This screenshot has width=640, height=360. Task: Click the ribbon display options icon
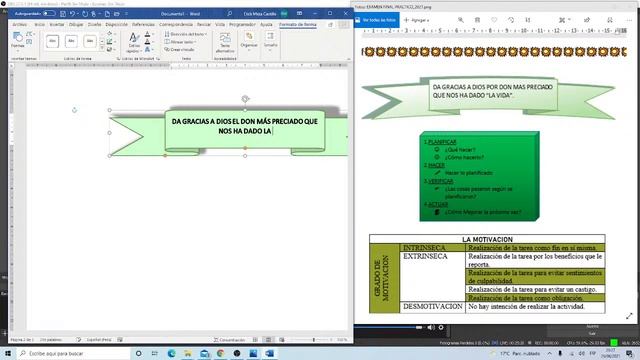300,13
